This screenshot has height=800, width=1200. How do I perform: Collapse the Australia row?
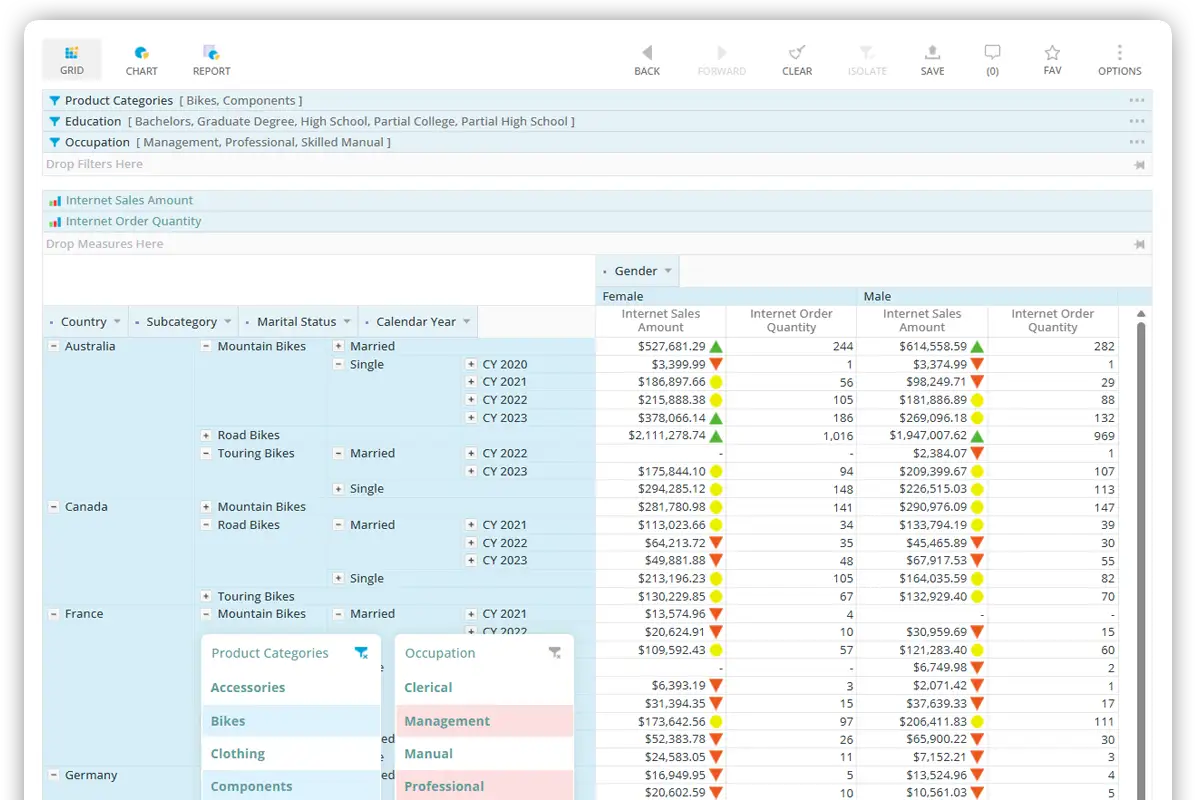click(54, 347)
